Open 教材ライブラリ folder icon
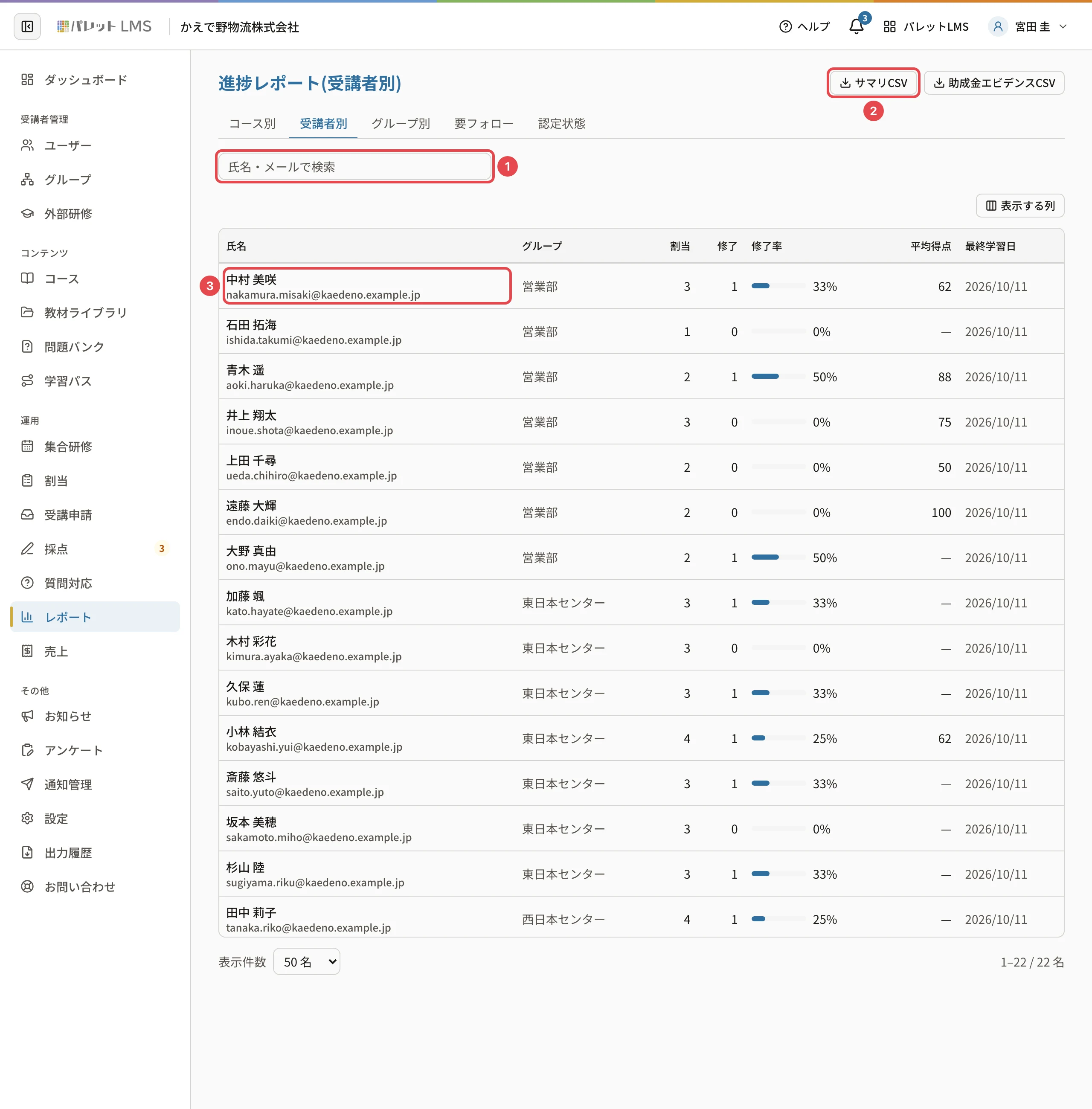1092x1109 pixels. 27,313
